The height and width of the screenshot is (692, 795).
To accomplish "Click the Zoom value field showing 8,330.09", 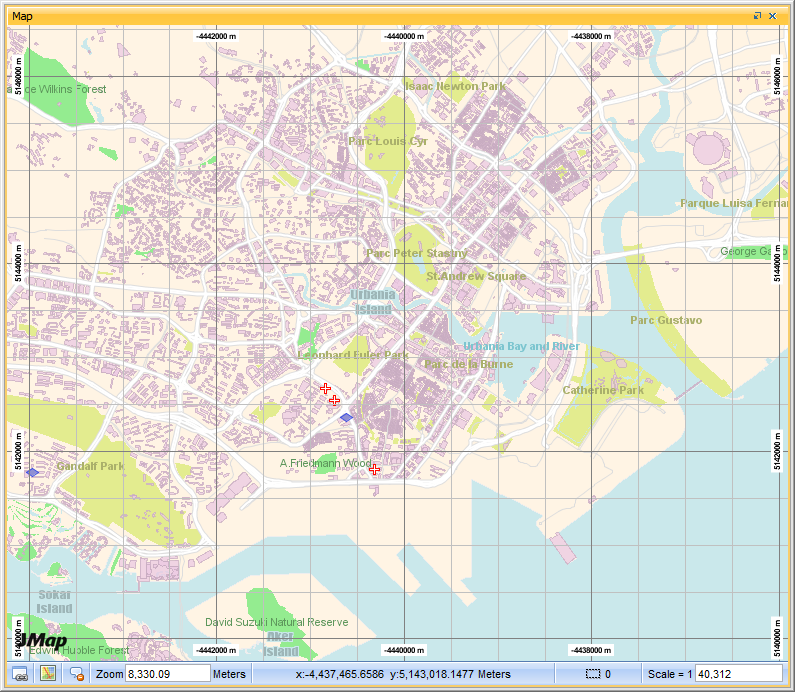I will 167,674.
